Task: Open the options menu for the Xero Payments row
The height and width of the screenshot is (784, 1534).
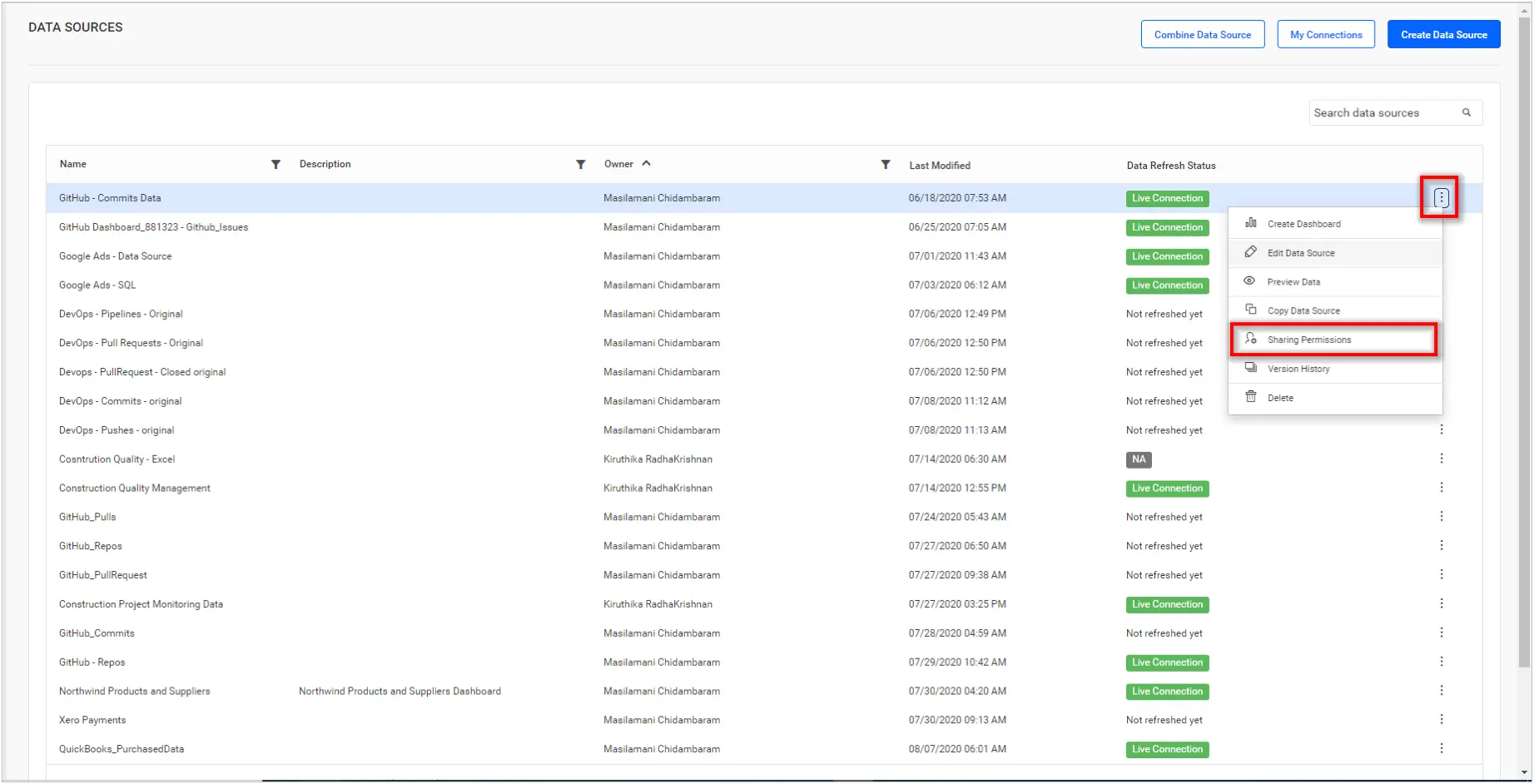Action: (1441, 720)
